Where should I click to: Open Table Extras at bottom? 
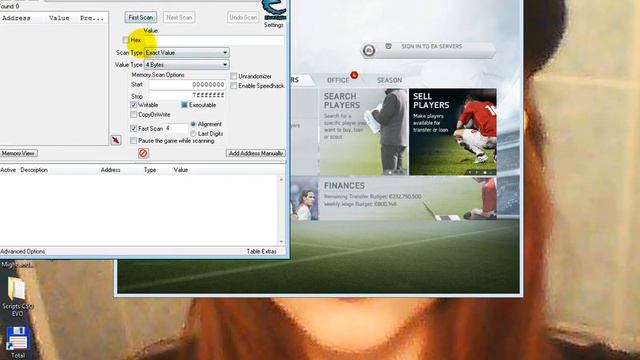[261, 251]
